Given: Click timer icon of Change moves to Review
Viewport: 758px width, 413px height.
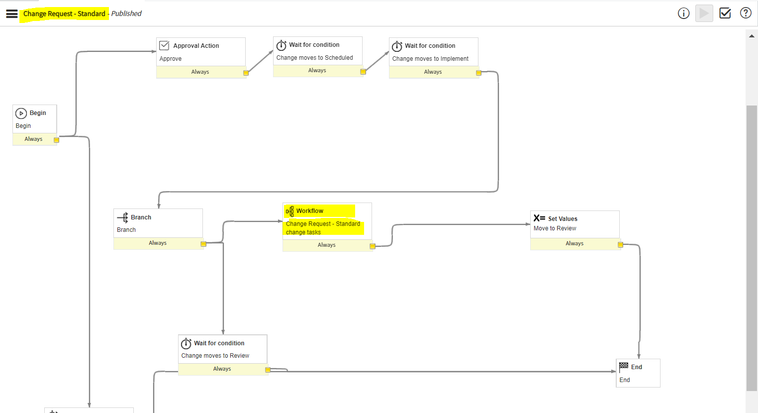Looking at the screenshot, I should point(186,343).
